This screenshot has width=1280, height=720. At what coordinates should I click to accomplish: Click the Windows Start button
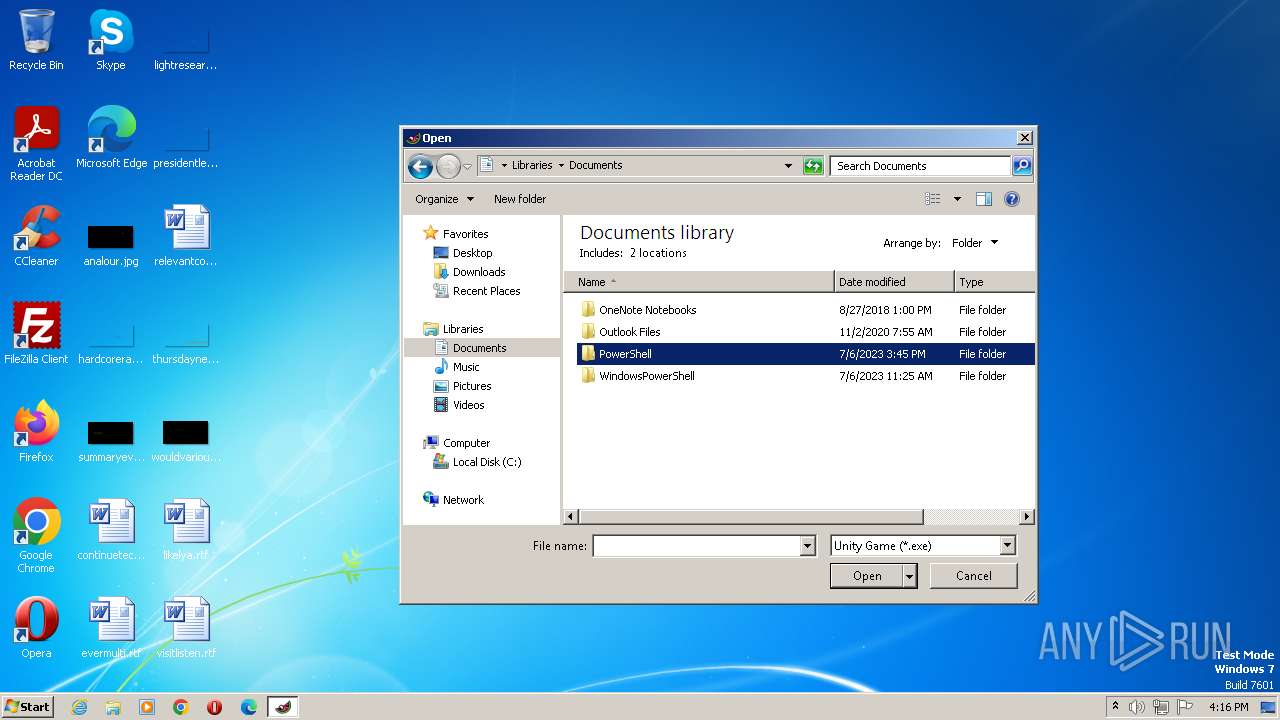click(28, 706)
